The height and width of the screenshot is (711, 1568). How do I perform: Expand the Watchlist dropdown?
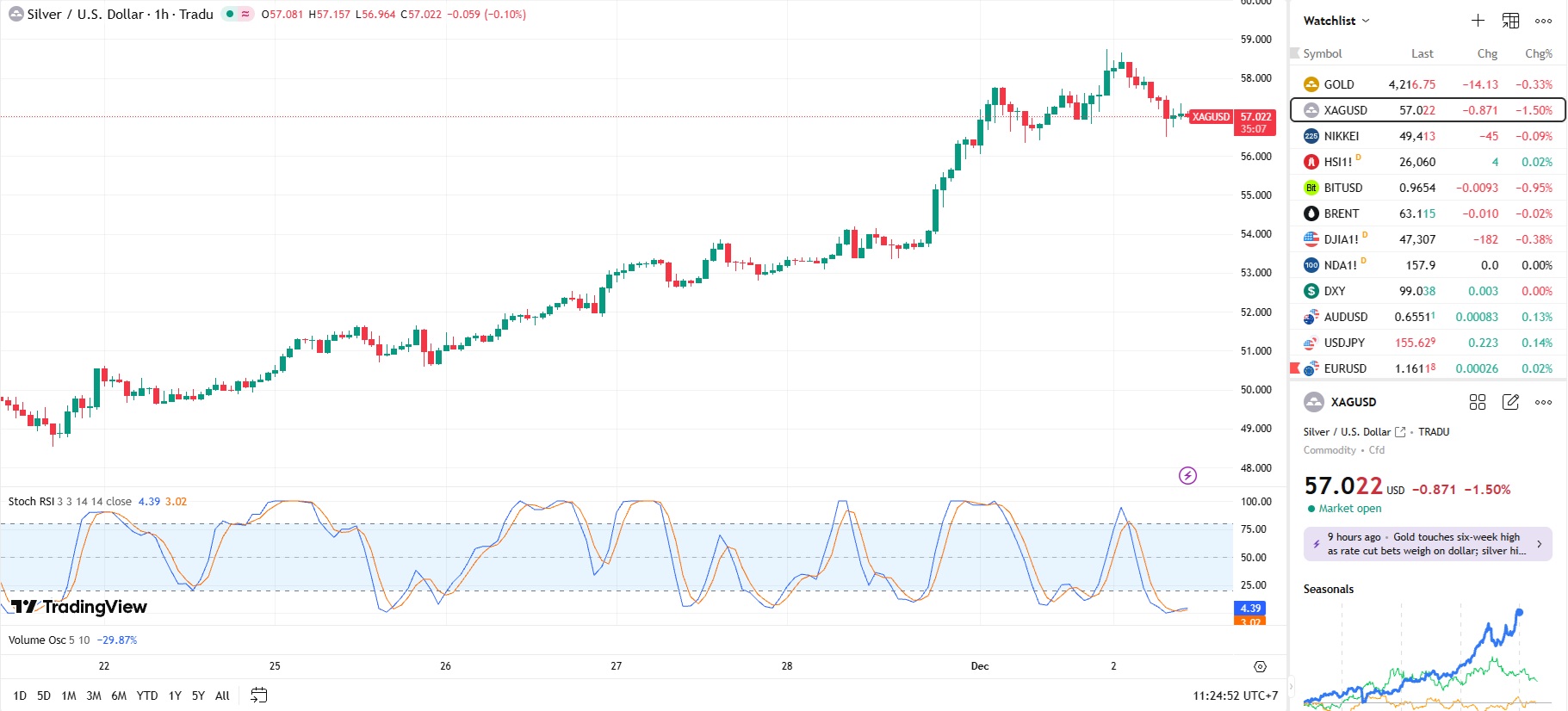tap(1365, 21)
